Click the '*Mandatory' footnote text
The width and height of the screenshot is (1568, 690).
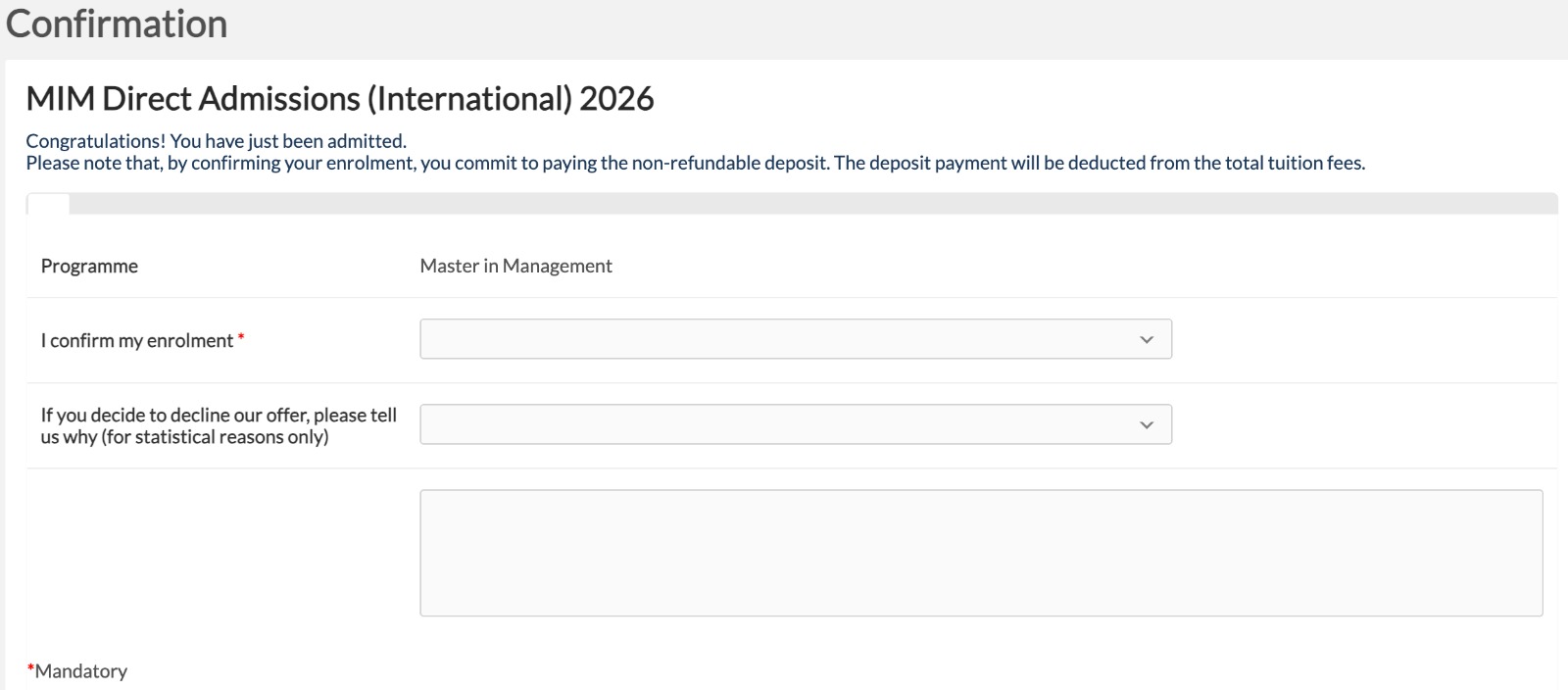point(81,671)
